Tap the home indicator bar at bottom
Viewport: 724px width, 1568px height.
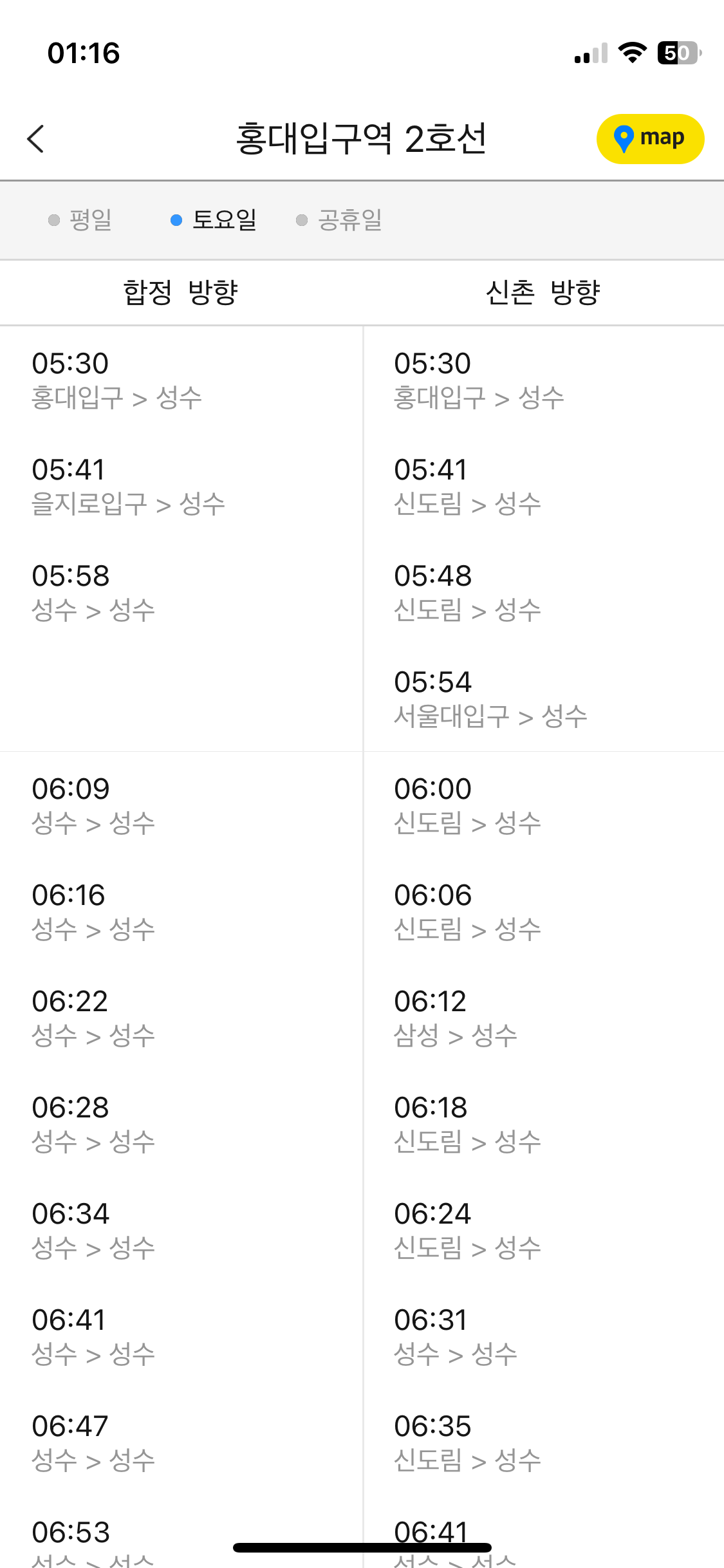tap(362, 1547)
